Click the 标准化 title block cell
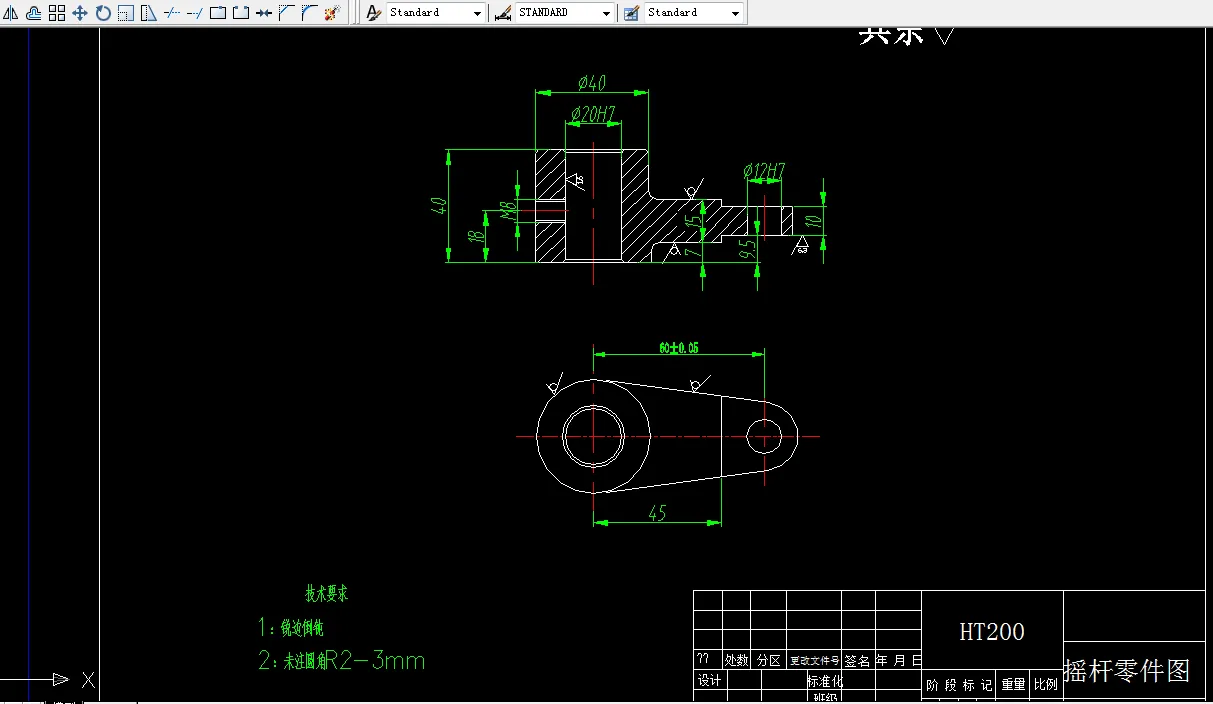The width and height of the screenshot is (1213, 704). click(825, 681)
